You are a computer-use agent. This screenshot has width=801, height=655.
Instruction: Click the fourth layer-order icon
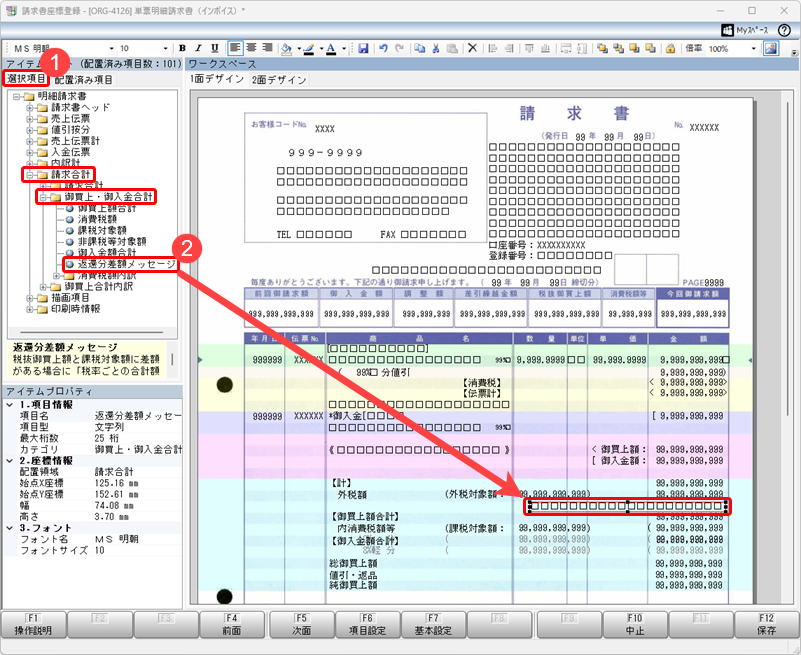pos(650,49)
